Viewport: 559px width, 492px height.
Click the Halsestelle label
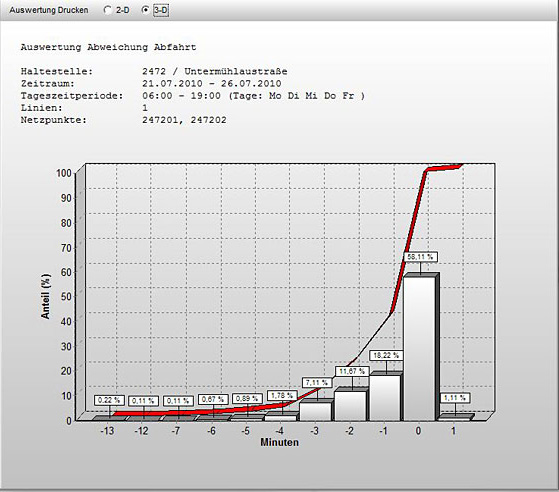coord(57,71)
